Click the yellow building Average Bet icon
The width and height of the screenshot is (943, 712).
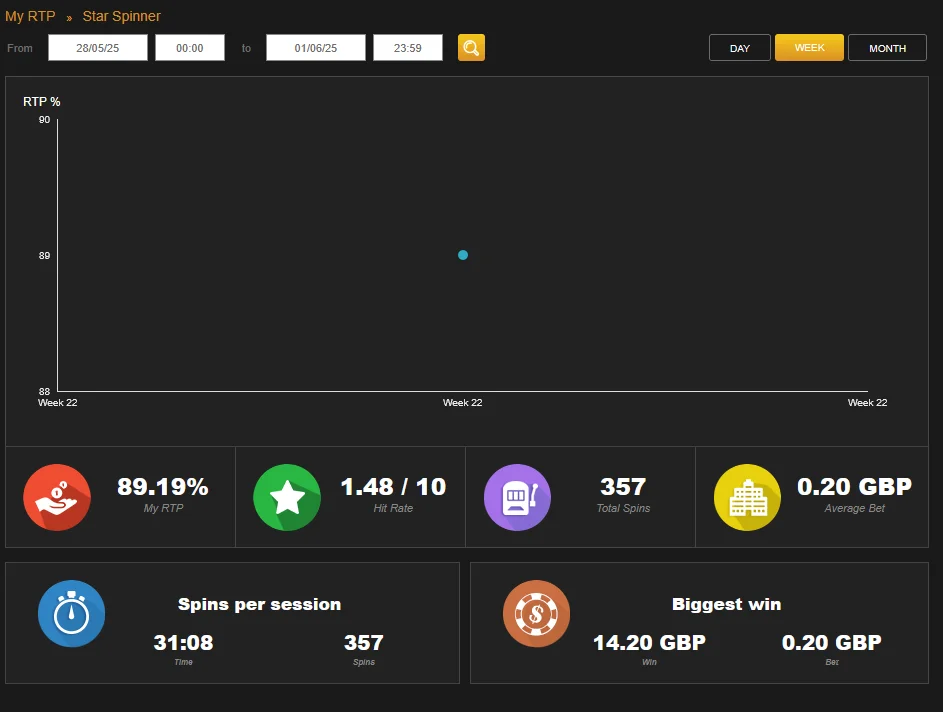click(x=747, y=497)
